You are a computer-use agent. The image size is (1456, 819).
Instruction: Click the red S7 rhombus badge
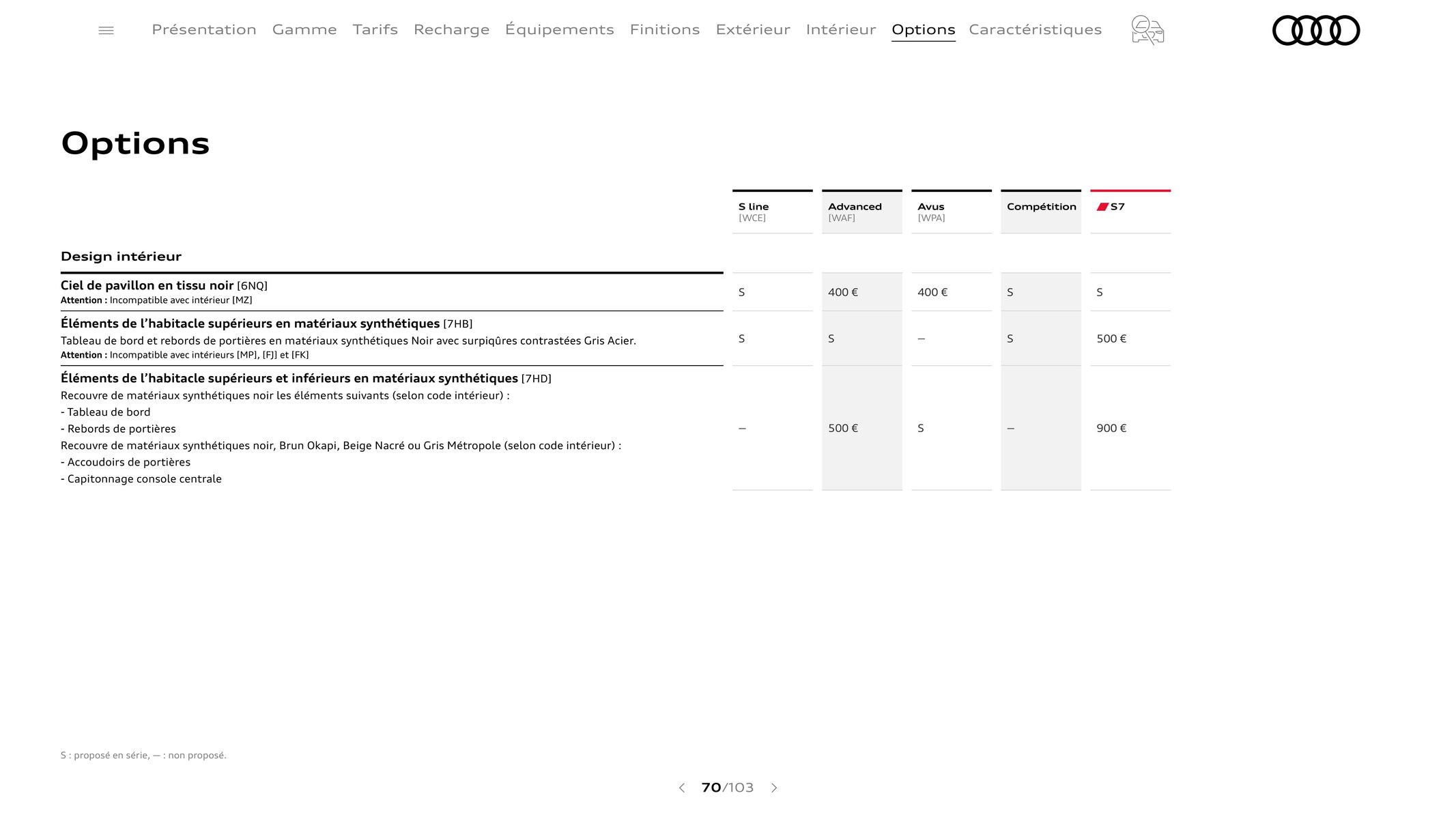tap(1102, 207)
